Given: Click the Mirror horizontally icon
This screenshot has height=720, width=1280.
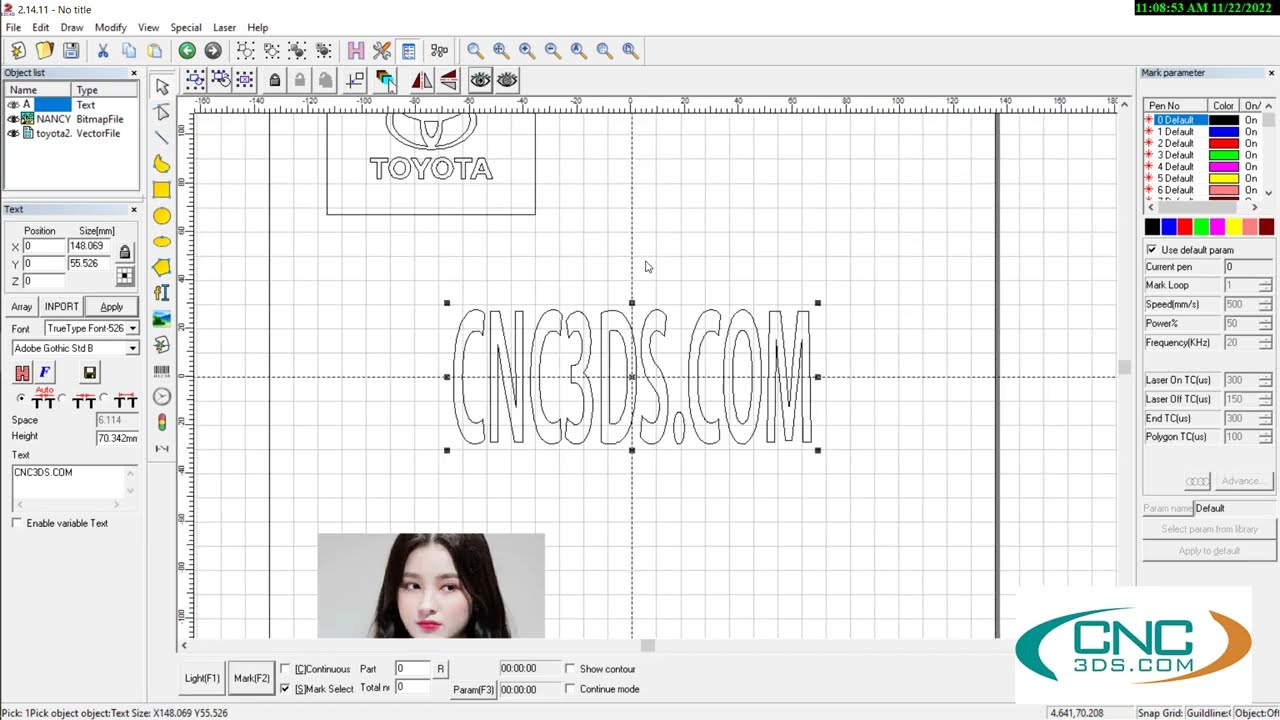Looking at the screenshot, I should [x=422, y=80].
